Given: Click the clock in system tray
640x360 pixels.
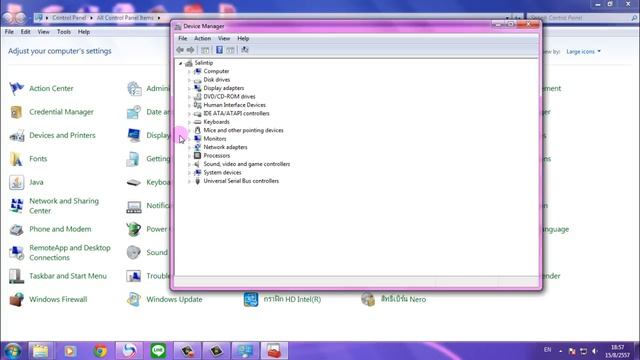Looking at the screenshot, I should [x=617, y=351].
